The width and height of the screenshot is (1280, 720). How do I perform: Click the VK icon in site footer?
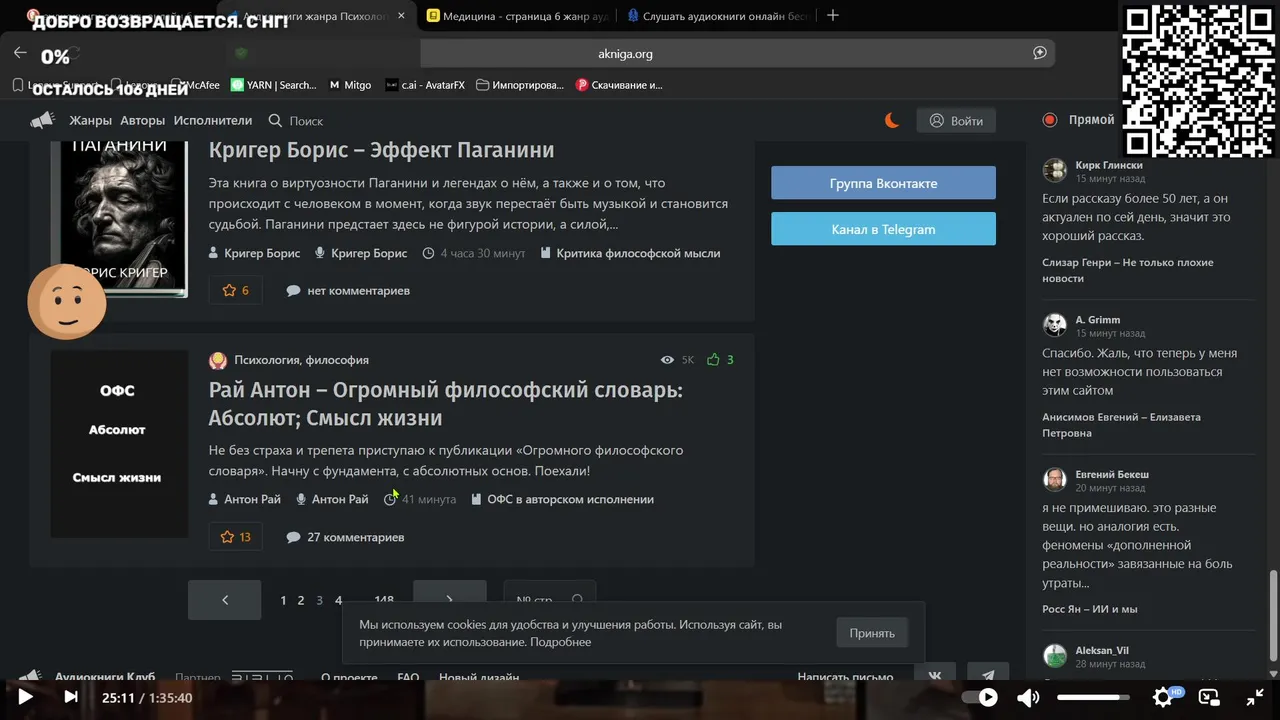click(935, 676)
